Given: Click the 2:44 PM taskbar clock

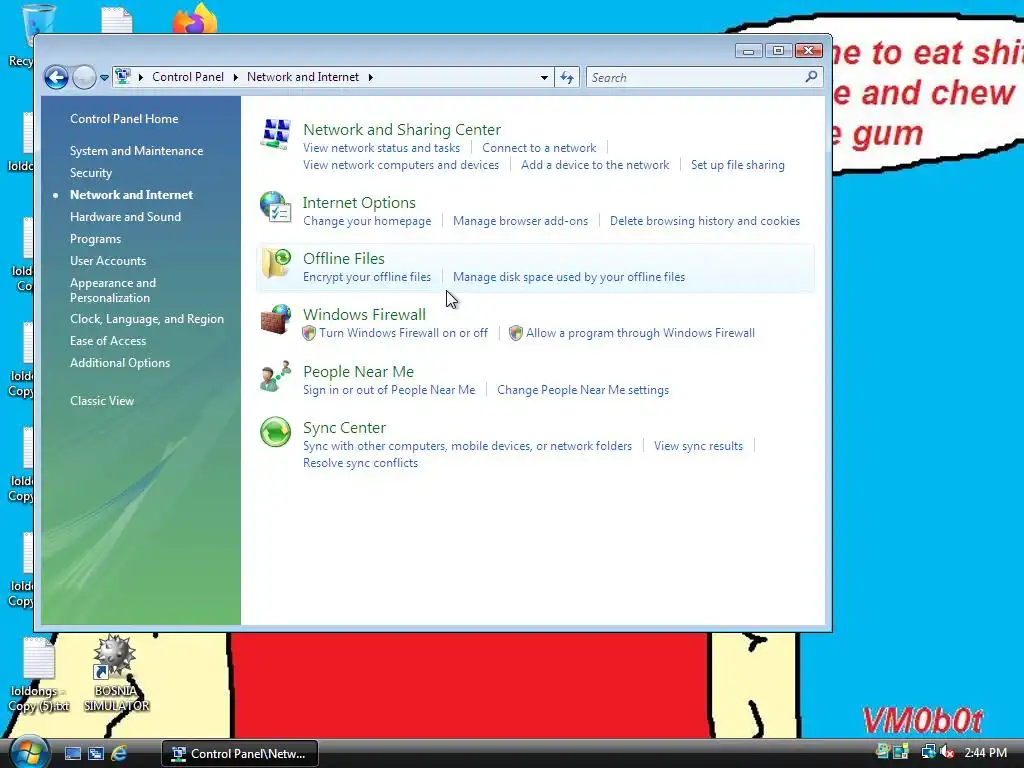Looking at the screenshot, I should coord(985,753).
